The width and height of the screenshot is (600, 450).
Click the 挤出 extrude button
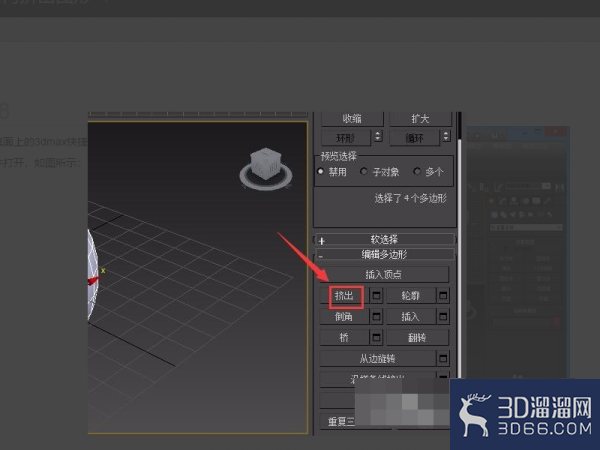(344, 296)
